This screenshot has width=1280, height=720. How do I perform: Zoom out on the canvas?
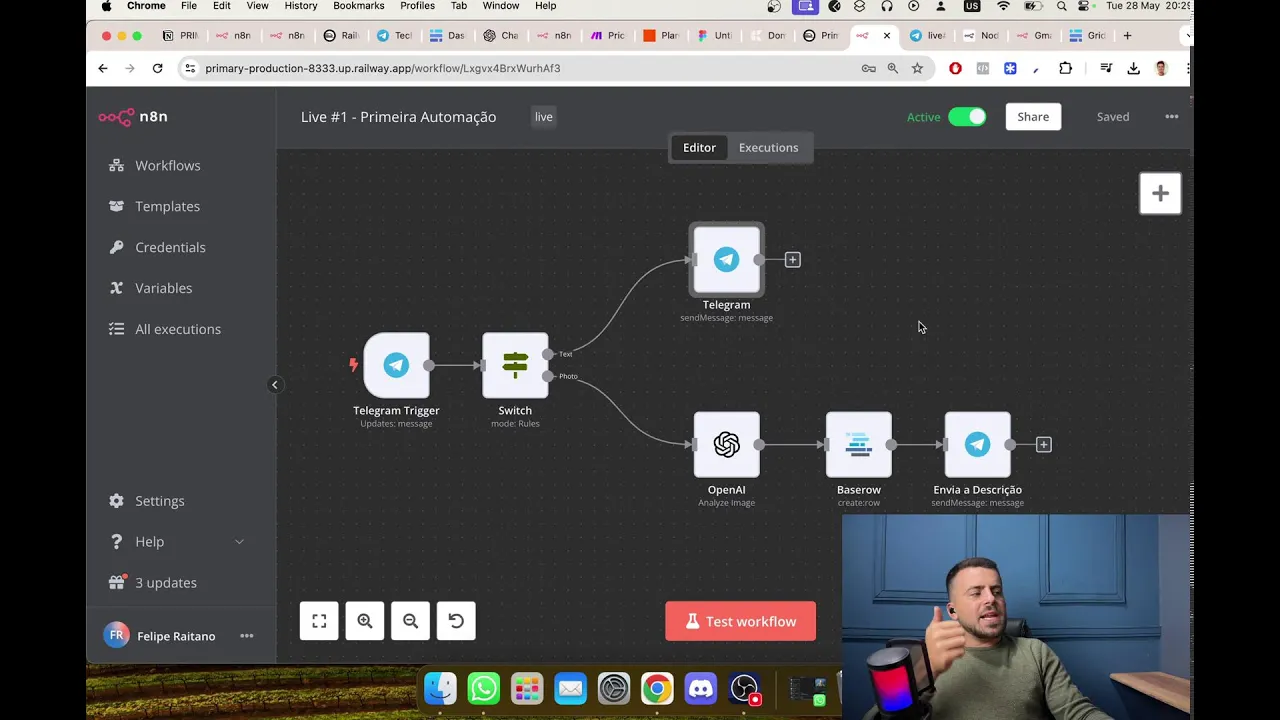pos(410,621)
